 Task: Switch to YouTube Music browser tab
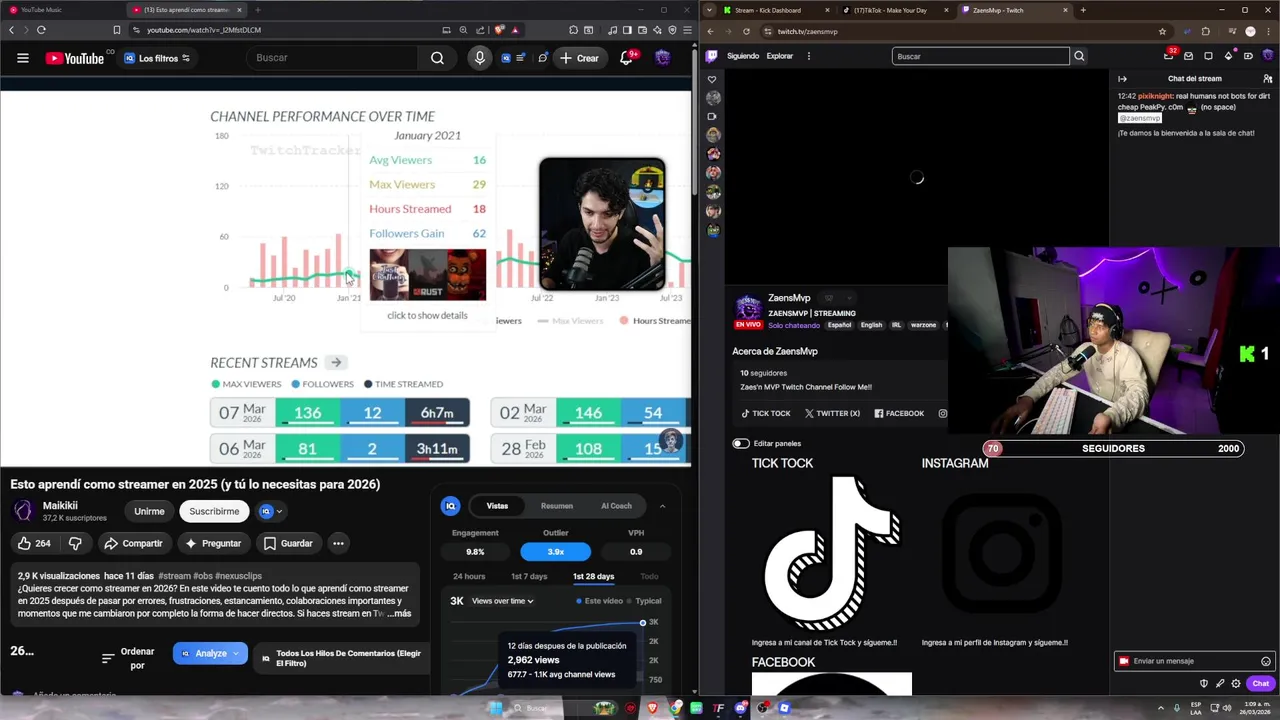tap(60, 10)
